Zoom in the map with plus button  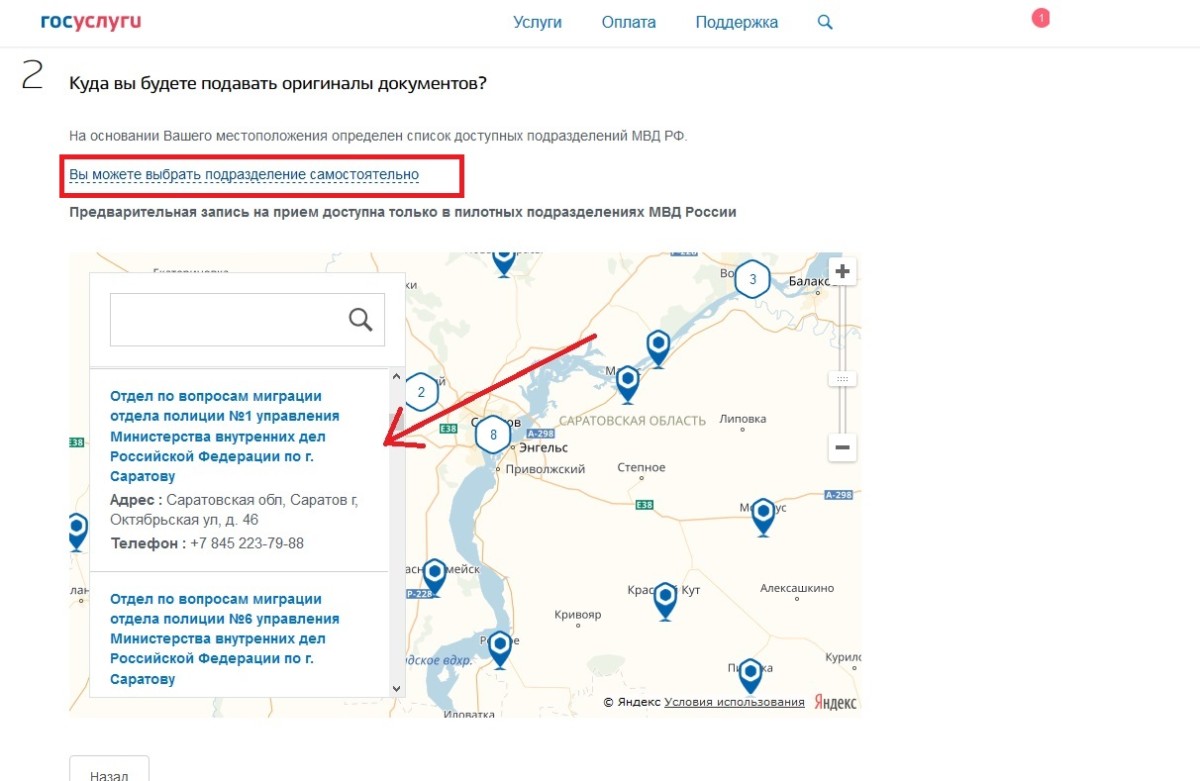click(x=842, y=272)
